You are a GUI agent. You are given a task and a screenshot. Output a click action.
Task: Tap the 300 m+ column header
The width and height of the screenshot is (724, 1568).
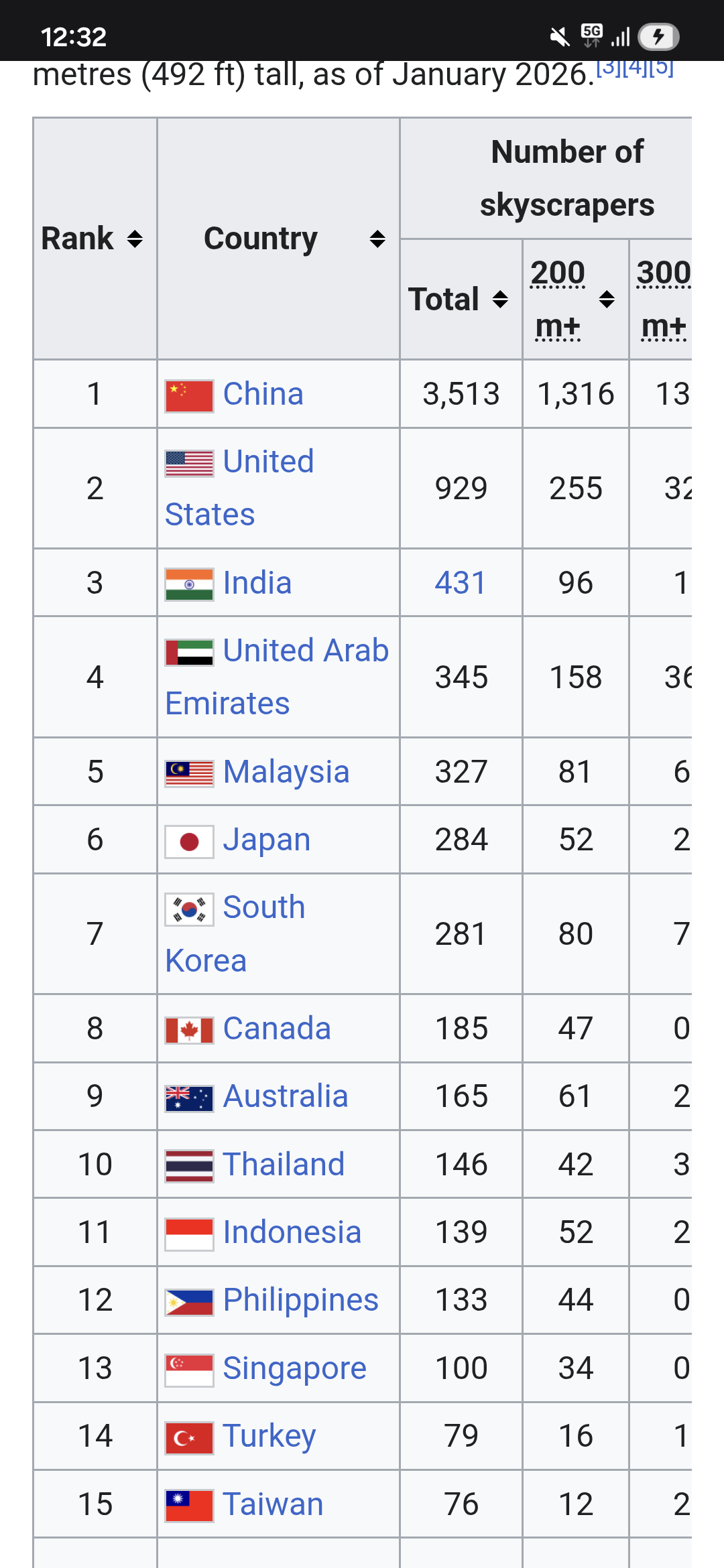(663, 299)
